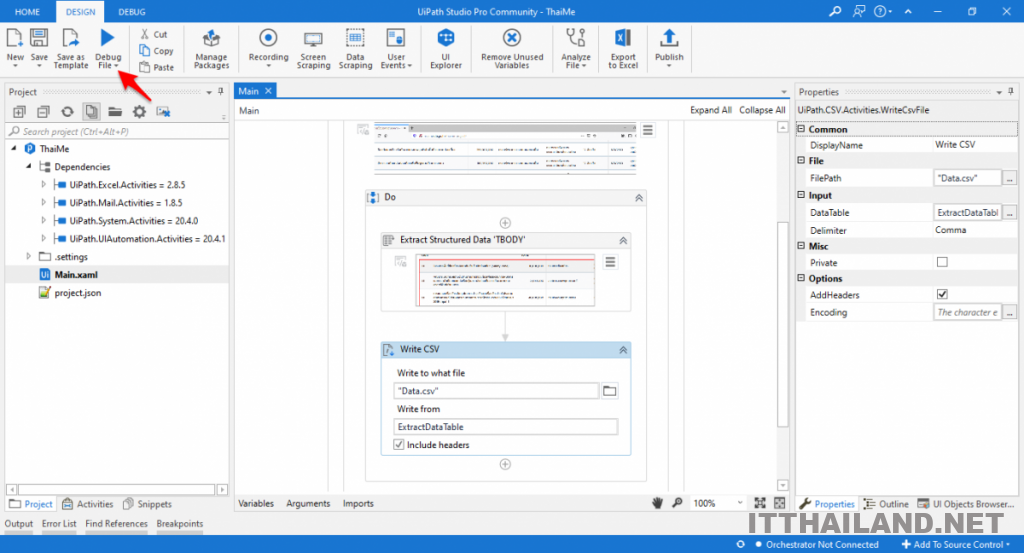Click Copy in the ribbon
Screen dimensions: 1024x553
pyautogui.click(x=157, y=51)
